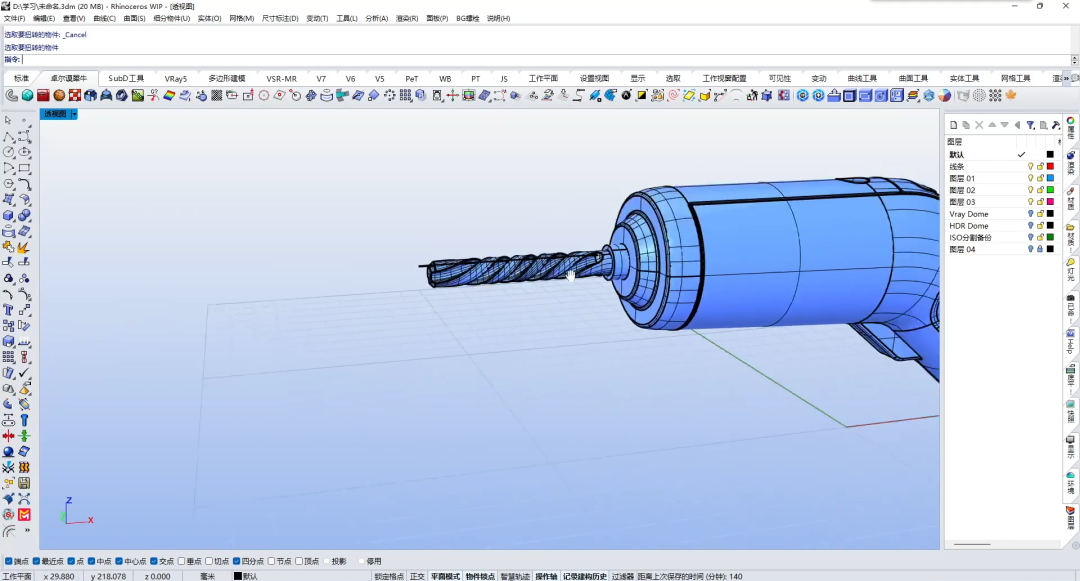The image size is (1080, 581).
Task: Click the 3x3 dot array icon
Action: click(405, 96)
